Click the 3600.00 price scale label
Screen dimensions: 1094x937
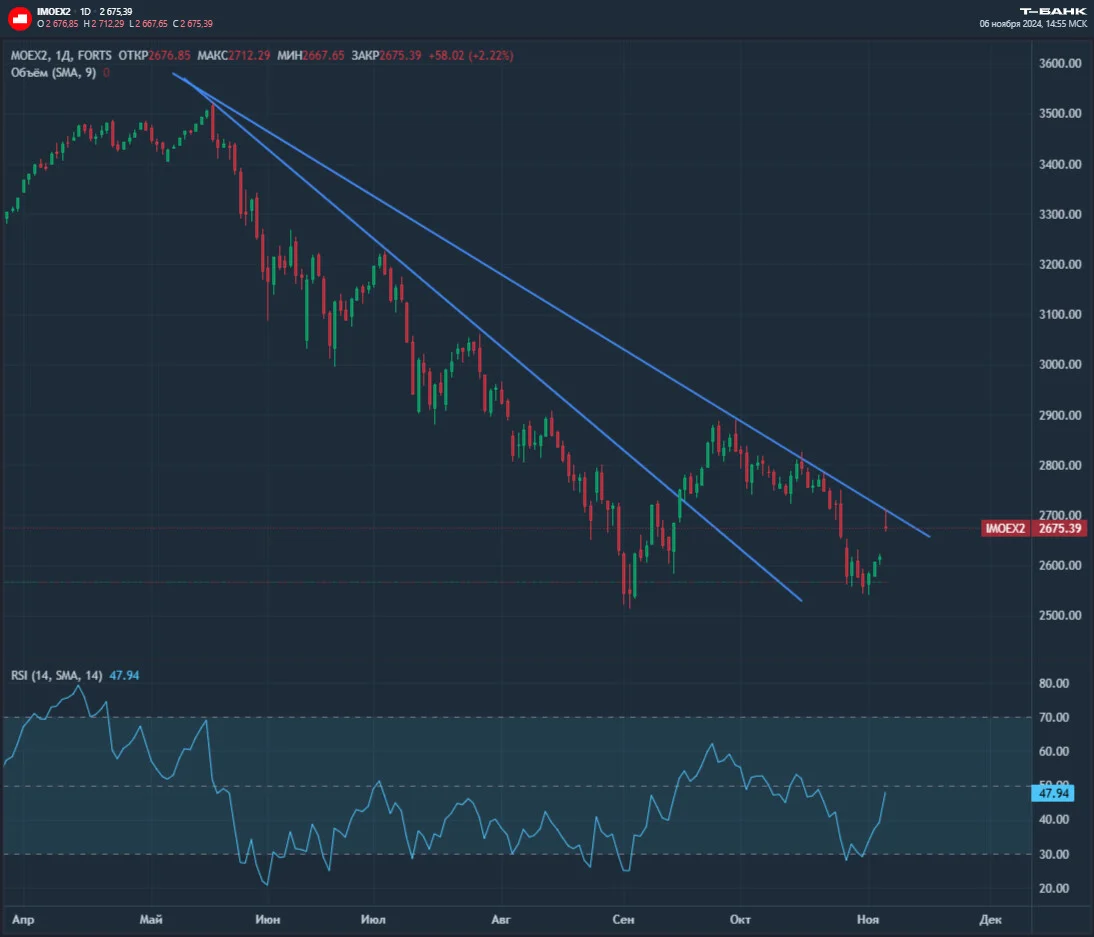pos(1060,63)
